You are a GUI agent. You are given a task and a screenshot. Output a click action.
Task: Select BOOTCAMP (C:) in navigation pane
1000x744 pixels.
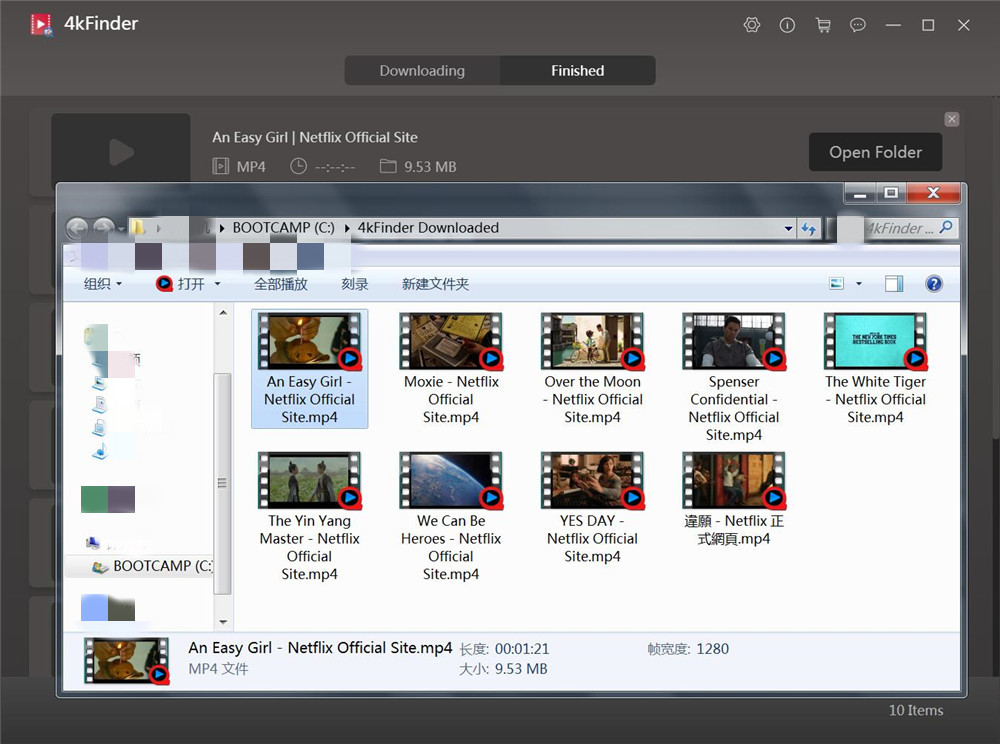point(162,566)
